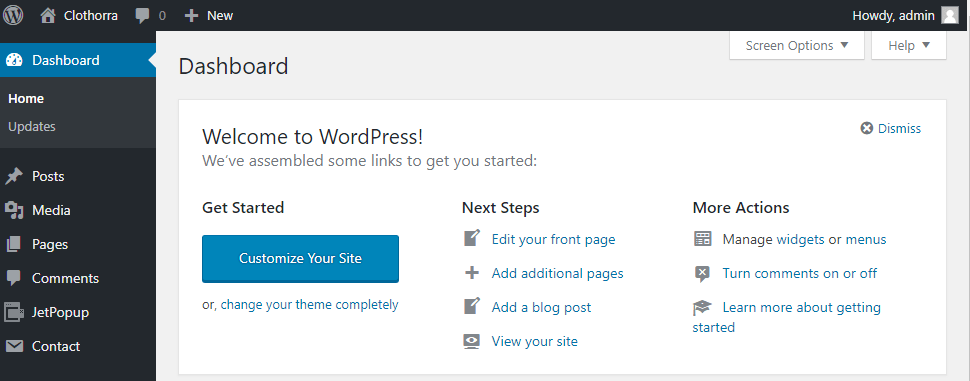
Task: Open the Media menu
Action: [x=78, y=210]
